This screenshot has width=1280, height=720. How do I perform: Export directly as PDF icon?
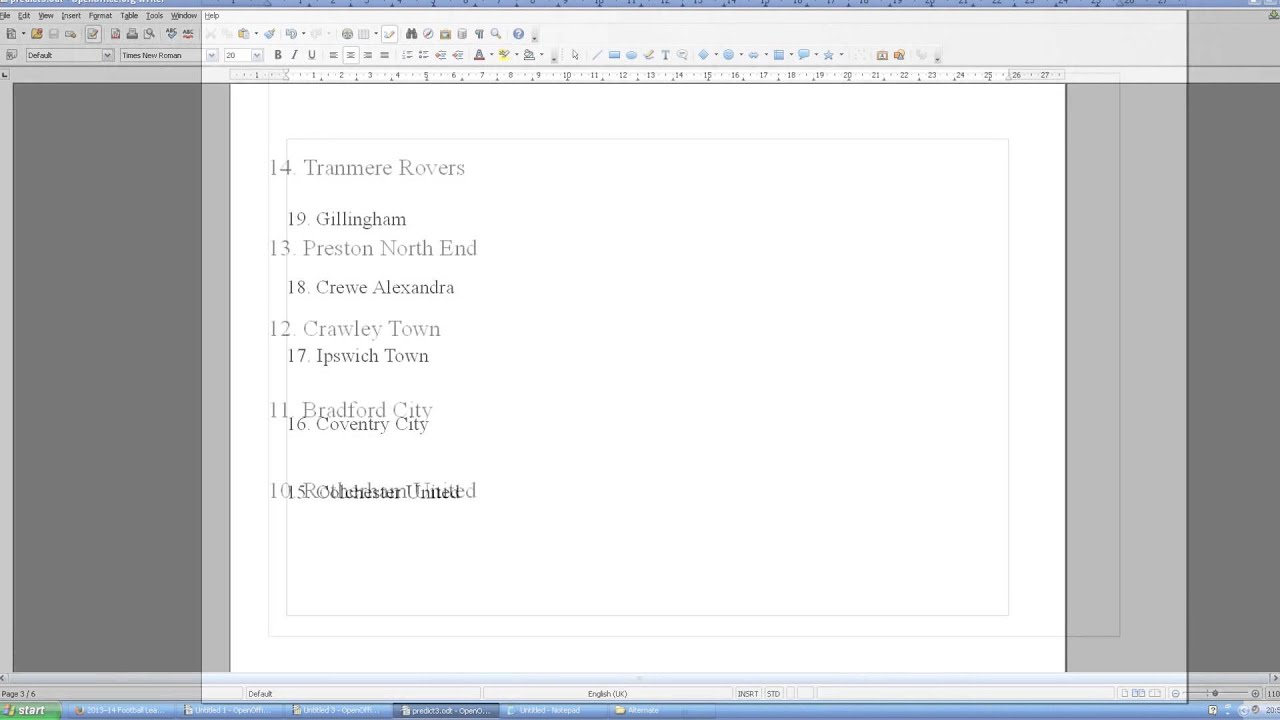pyautogui.click(x=115, y=34)
